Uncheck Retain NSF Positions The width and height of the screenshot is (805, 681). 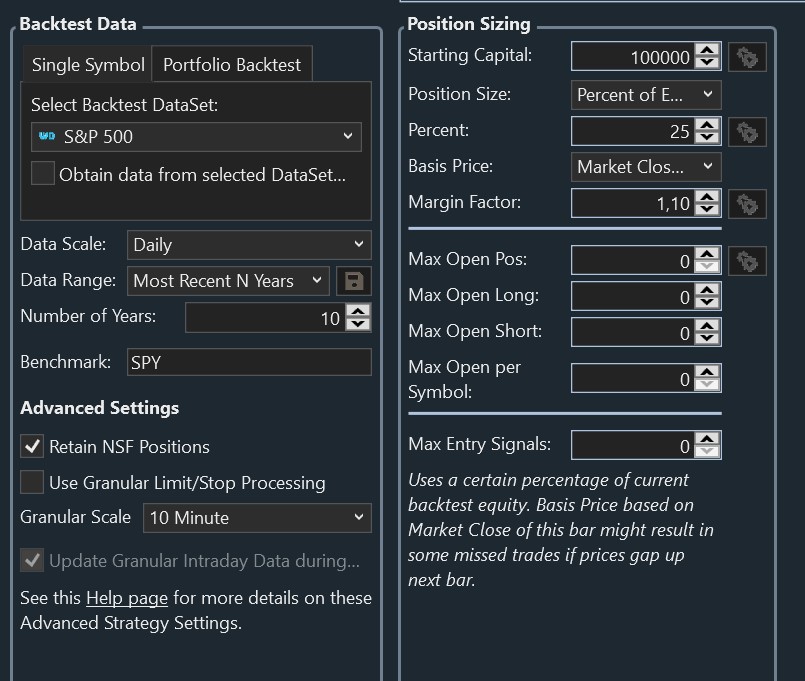(x=33, y=447)
